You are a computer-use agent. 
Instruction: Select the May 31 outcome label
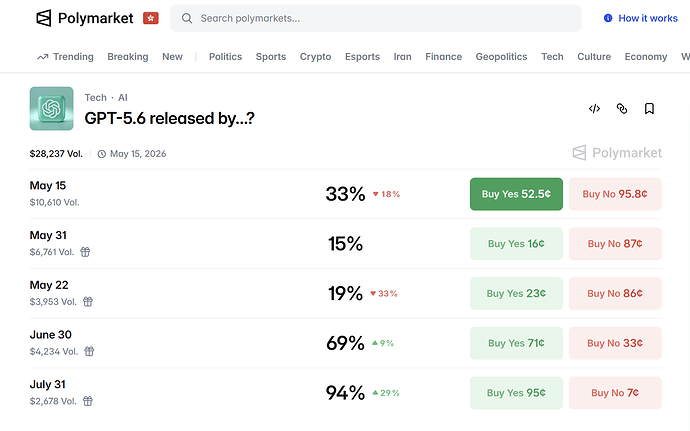tap(48, 236)
